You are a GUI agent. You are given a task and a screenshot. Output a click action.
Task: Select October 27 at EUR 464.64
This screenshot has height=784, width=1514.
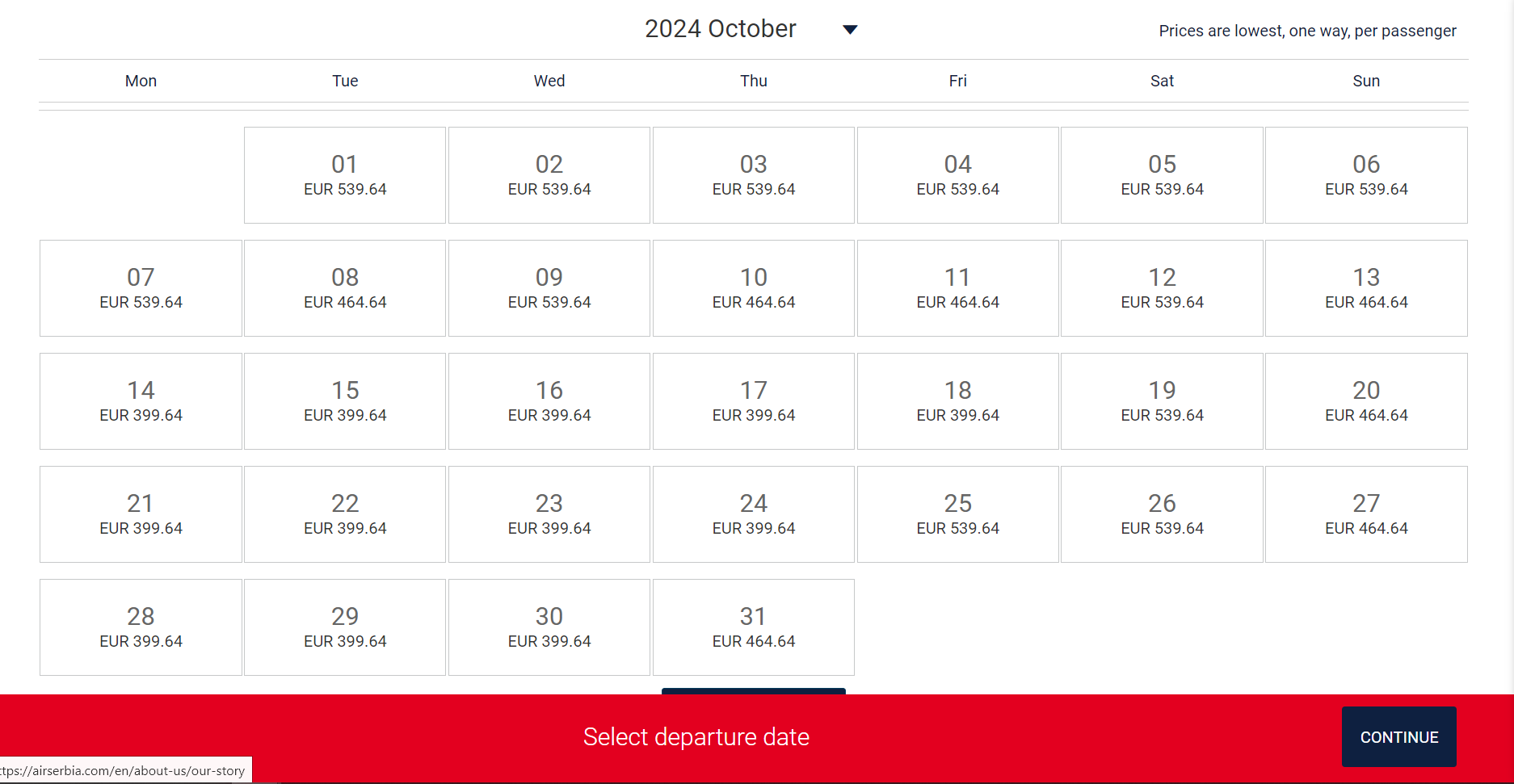pos(1366,514)
